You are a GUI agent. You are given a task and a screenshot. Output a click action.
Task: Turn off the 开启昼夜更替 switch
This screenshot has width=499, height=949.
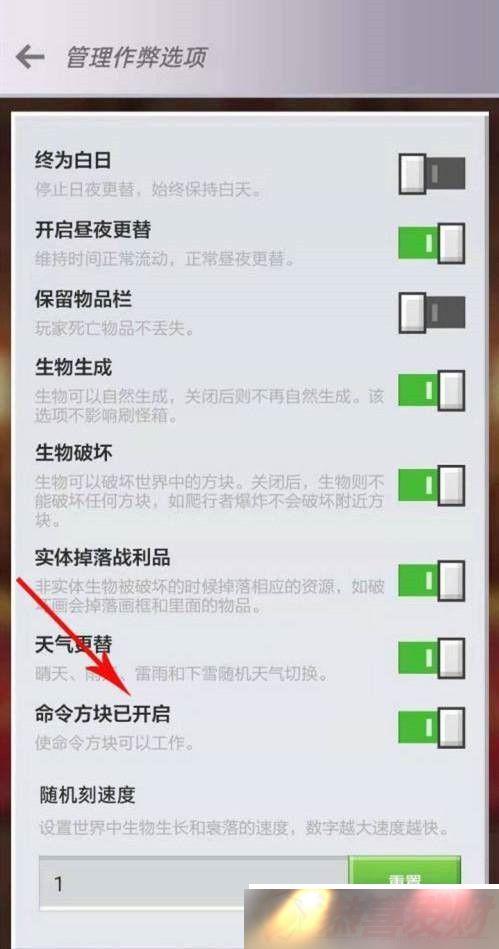(432, 243)
